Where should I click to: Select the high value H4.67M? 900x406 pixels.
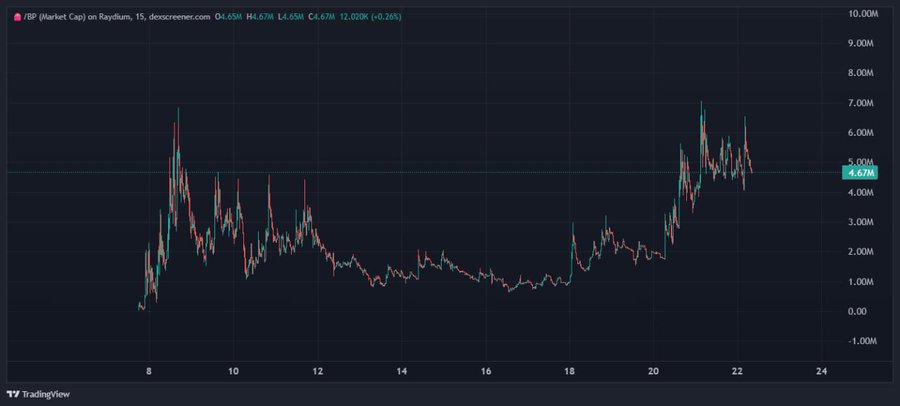click(260, 17)
